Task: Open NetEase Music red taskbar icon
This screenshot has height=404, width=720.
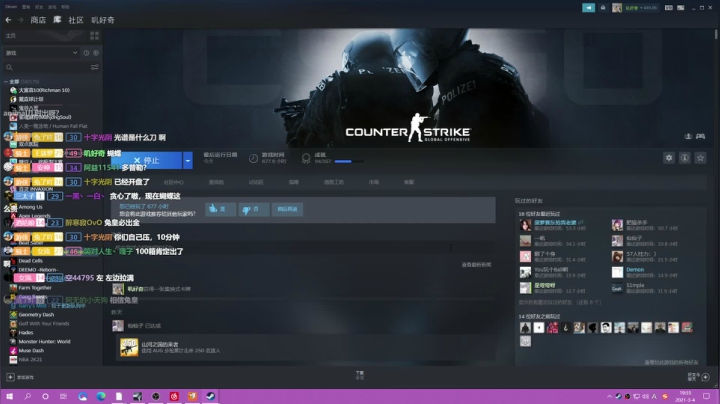Action: coord(174,396)
